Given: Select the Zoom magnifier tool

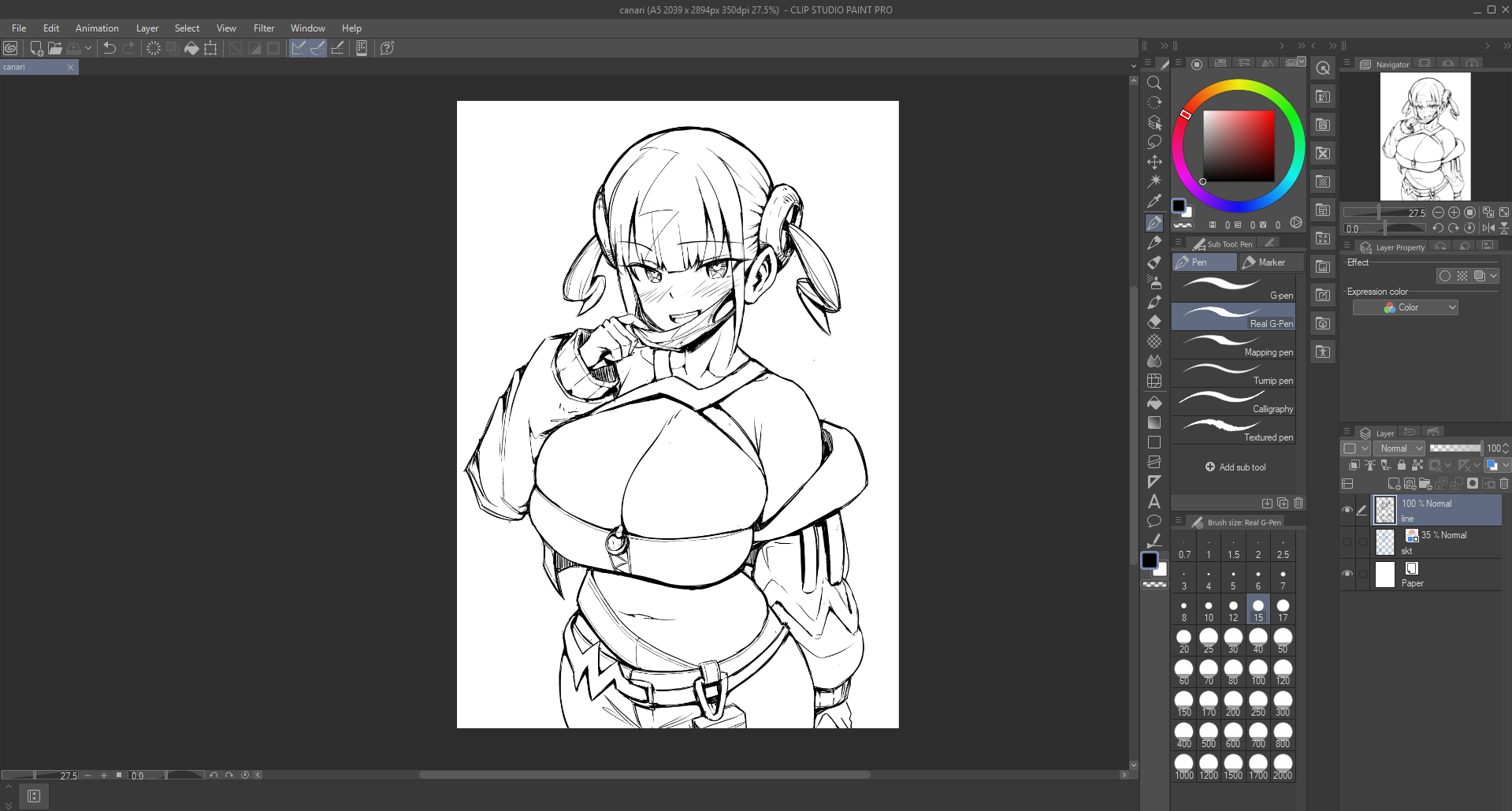Looking at the screenshot, I should click(1154, 83).
